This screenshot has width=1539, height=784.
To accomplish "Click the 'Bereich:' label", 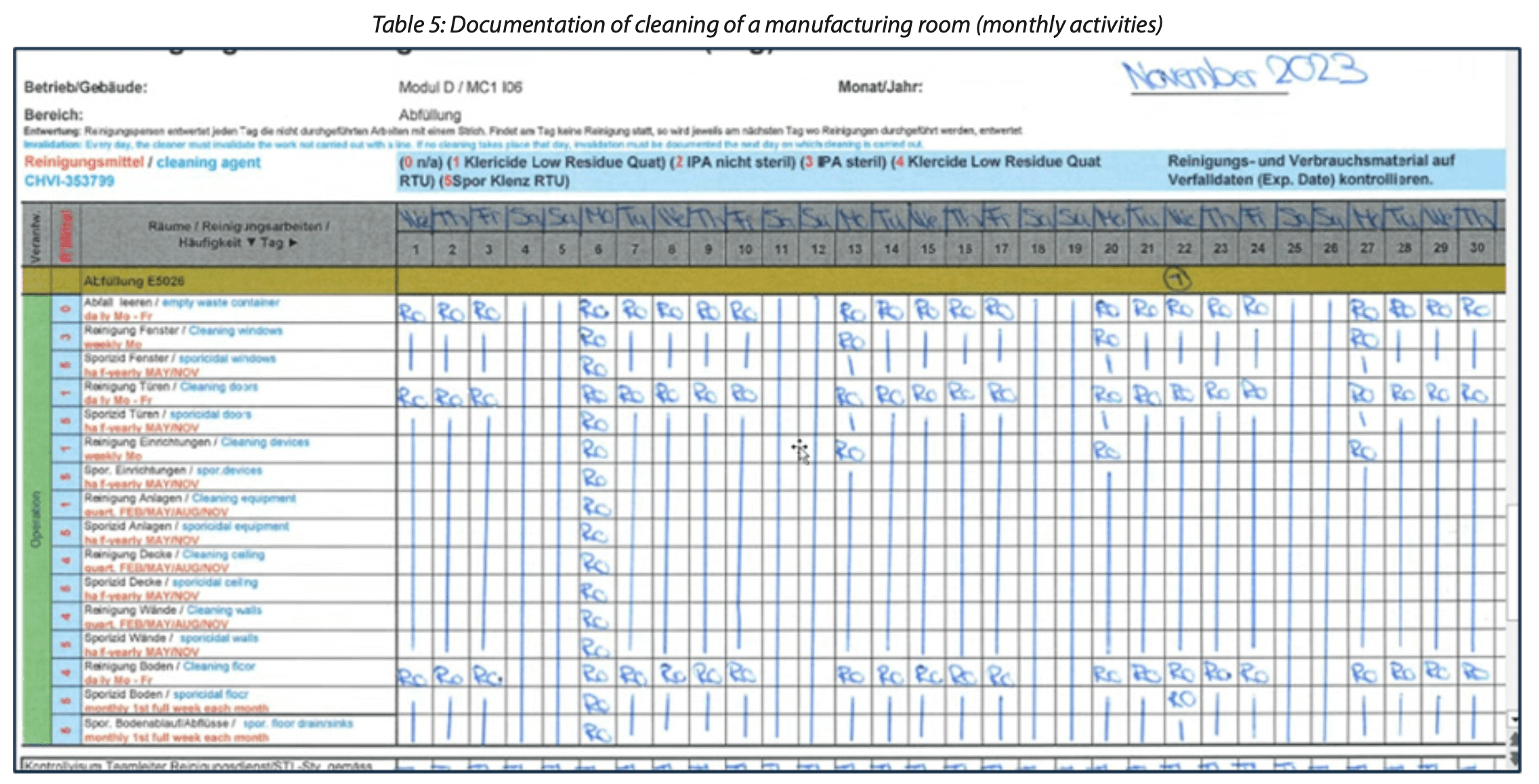I will [x=54, y=114].
